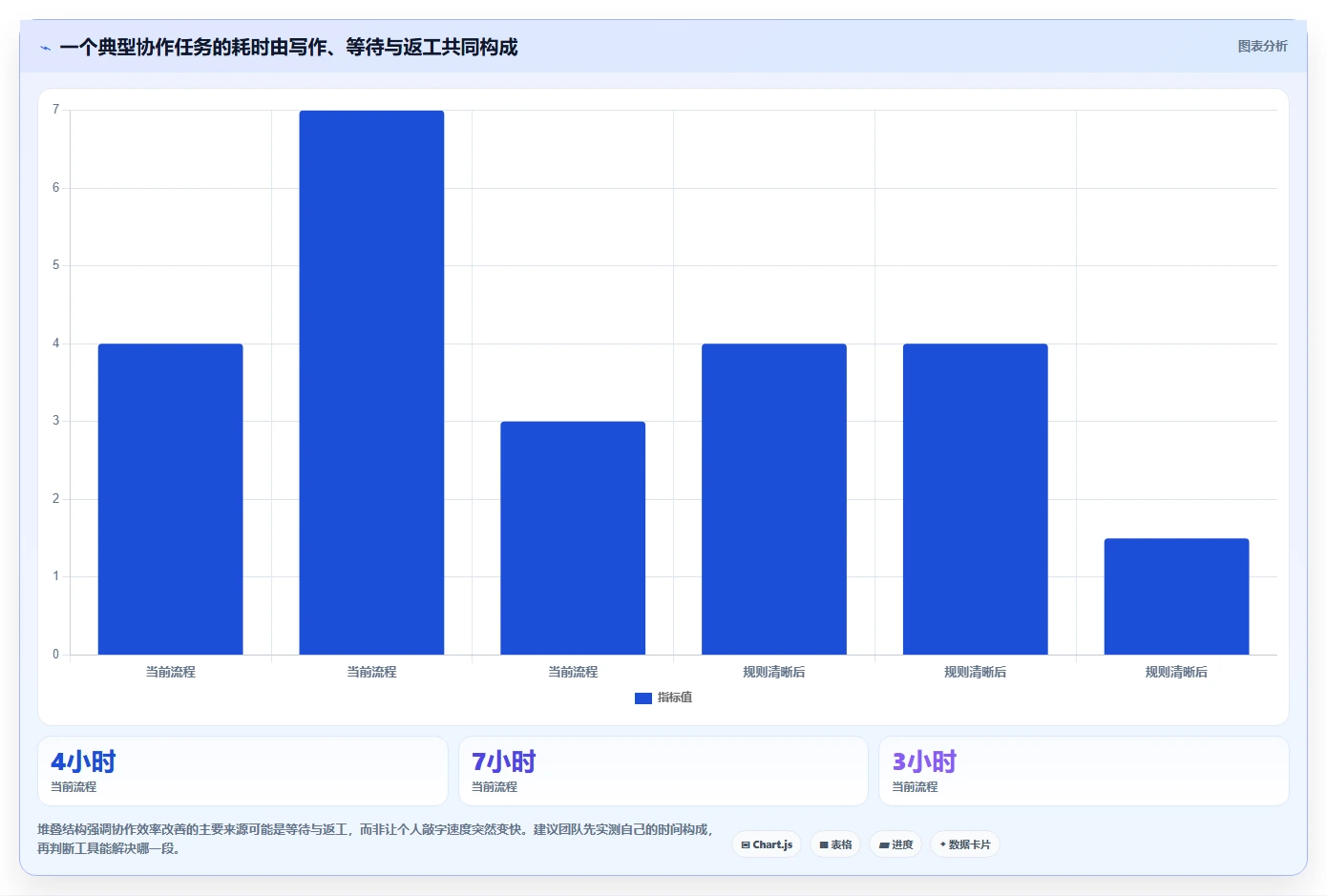This screenshot has width=1327, height=896.
Task: Toggle the 指标值 legend color swatch
Action: tap(643, 698)
